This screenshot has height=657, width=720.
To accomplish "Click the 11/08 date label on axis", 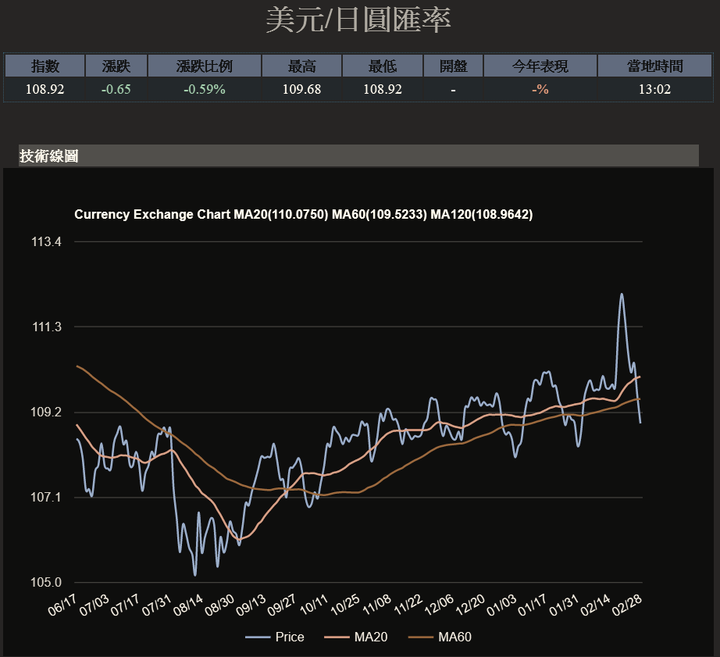I will pyautogui.click(x=377, y=605).
